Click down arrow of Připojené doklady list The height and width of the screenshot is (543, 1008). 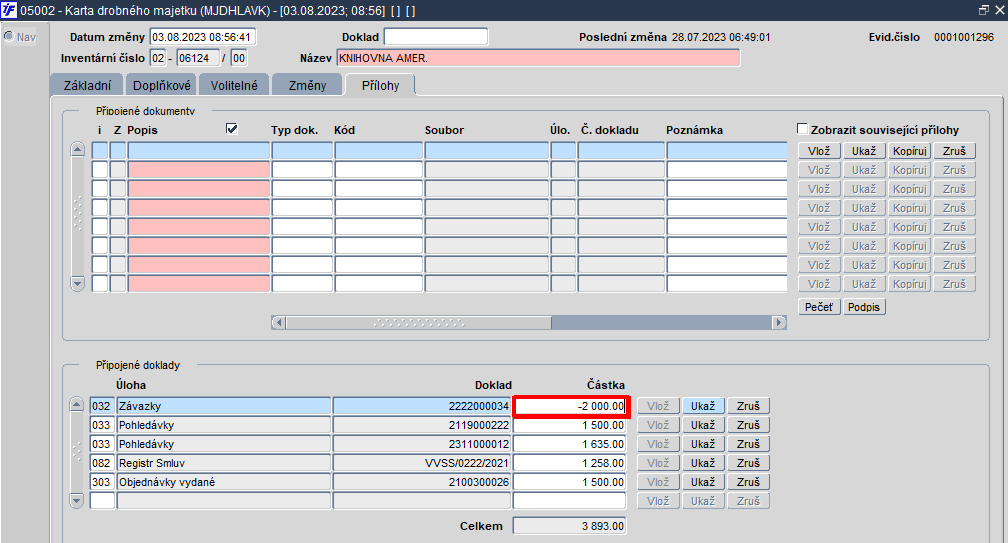click(76, 500)
